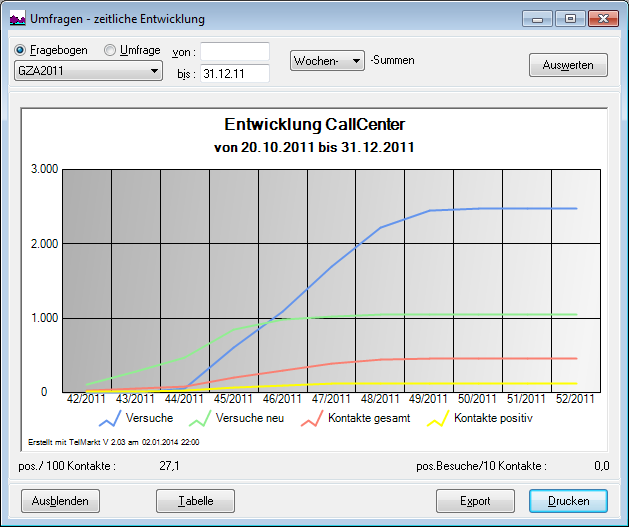Select the Umfrage radio button

point(110,50)
